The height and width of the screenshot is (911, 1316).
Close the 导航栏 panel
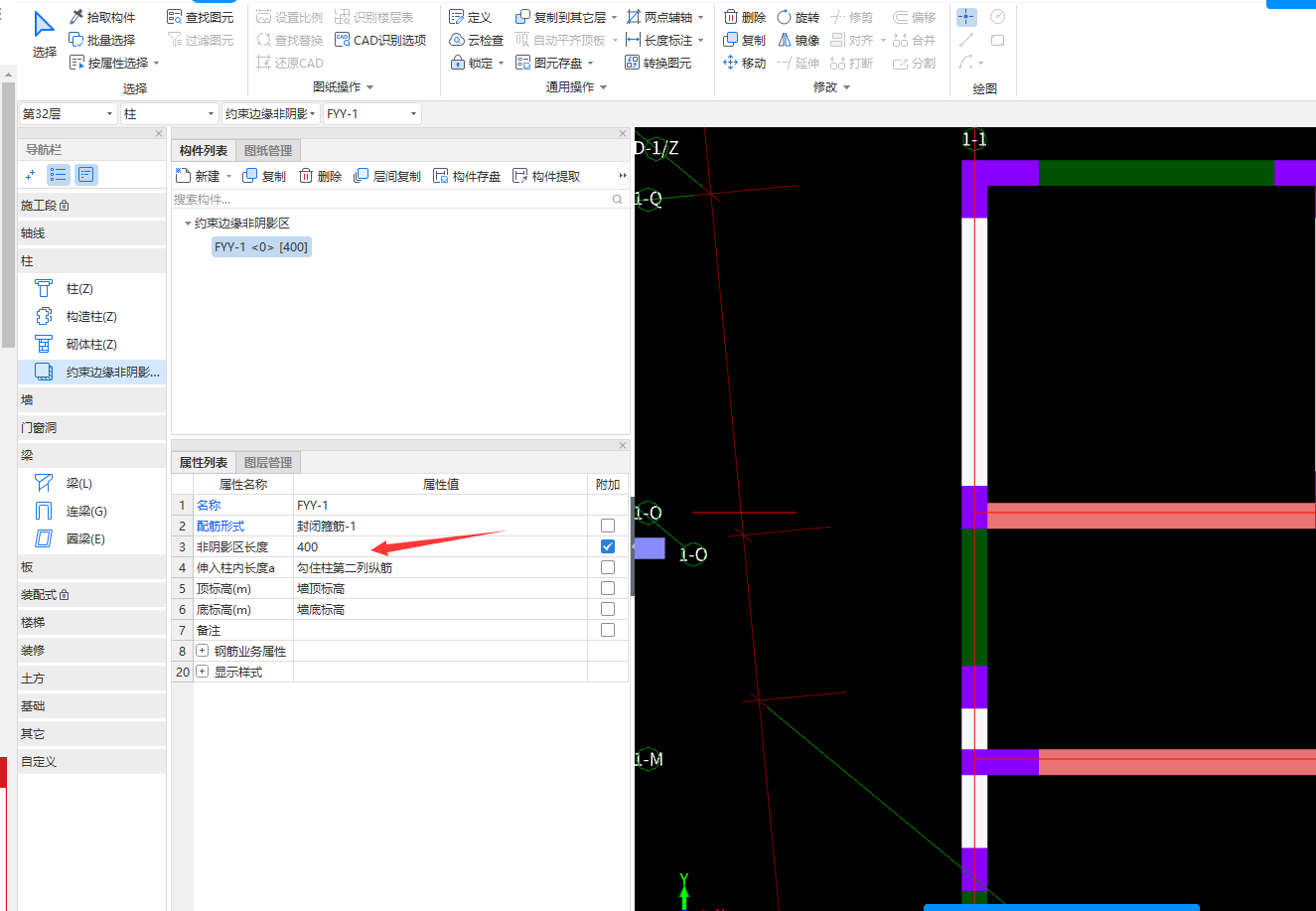pyautogui.click(x=159, y=133)
